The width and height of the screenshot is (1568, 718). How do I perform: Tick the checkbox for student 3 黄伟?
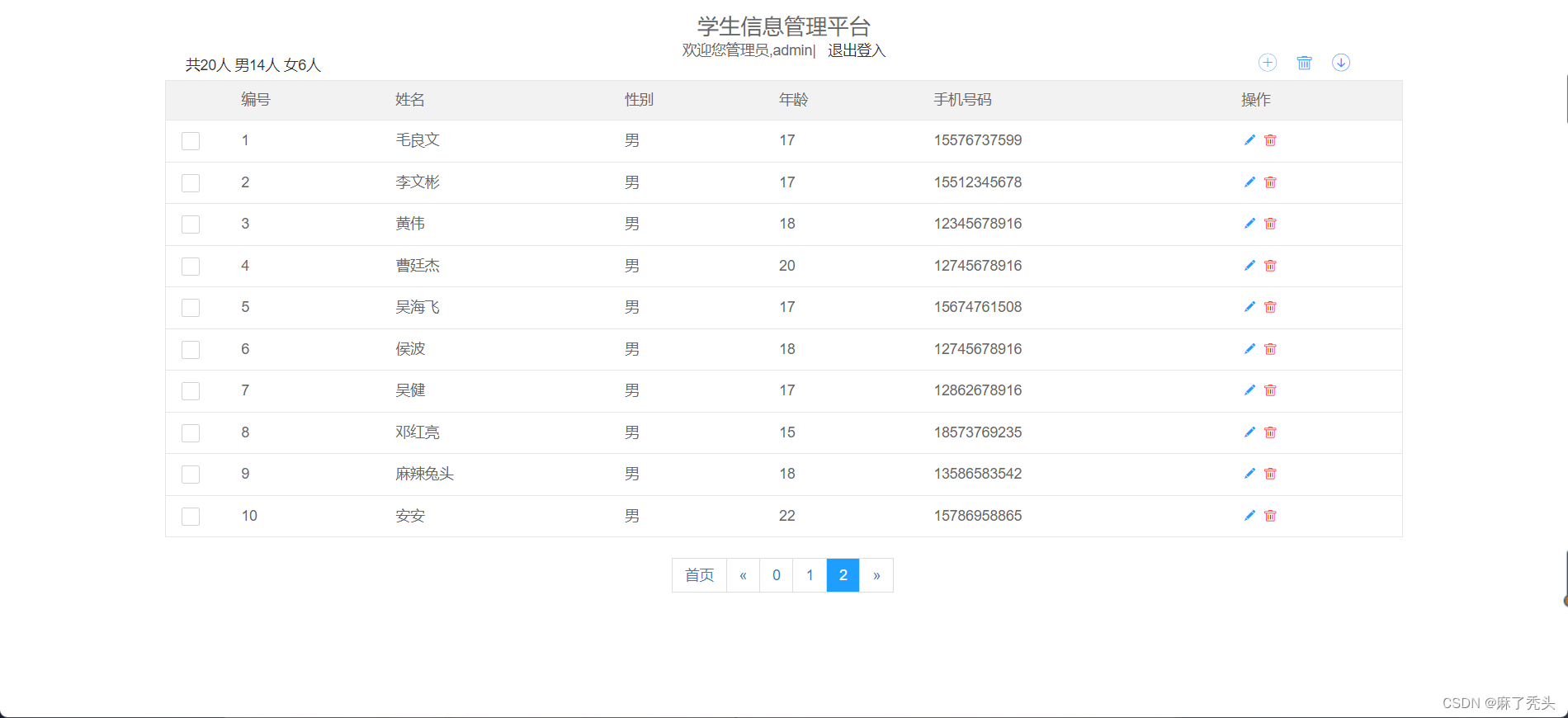tap(191, 224)
